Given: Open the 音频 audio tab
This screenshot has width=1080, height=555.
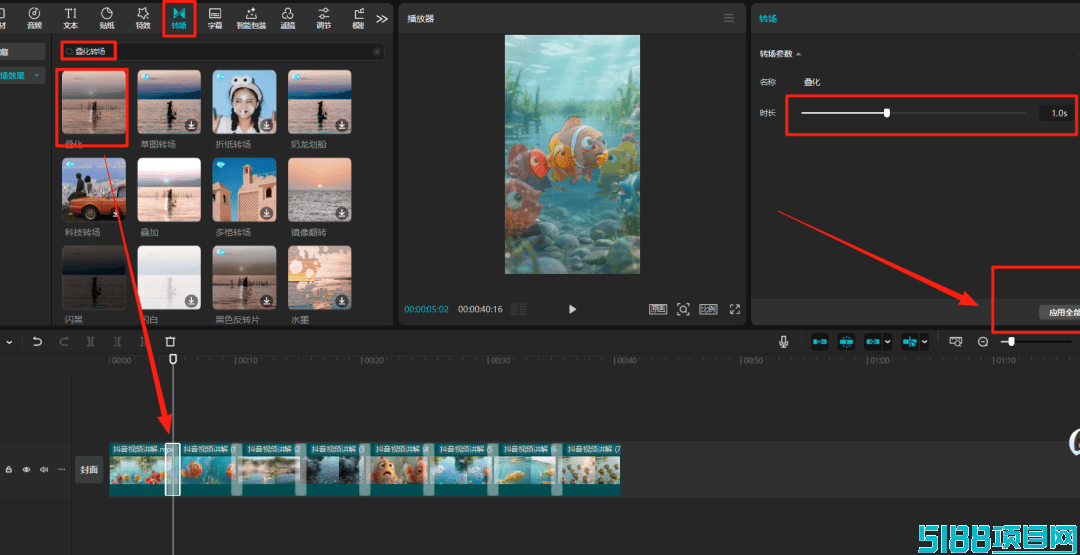Looking at the screenshot, I should pyautogui.click(x=34, y=19).
